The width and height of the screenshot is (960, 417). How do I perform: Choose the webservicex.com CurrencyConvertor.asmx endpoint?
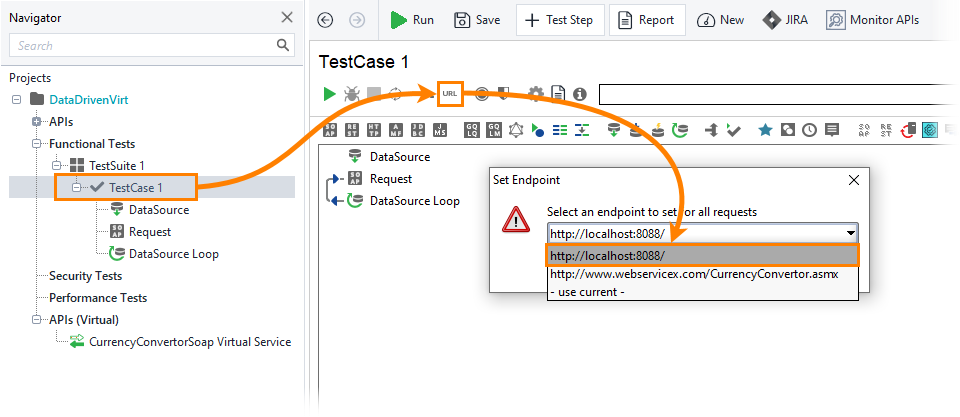pyautogui.click(x=702, y=274)
